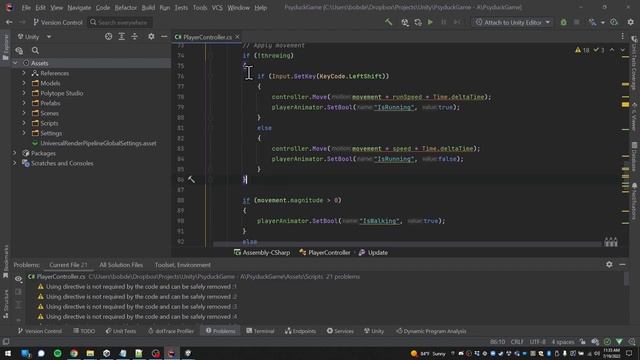This screenshot has width=640, height=360.
Task: Go to previous highlighted error up arrow
Action: point(612,50)
